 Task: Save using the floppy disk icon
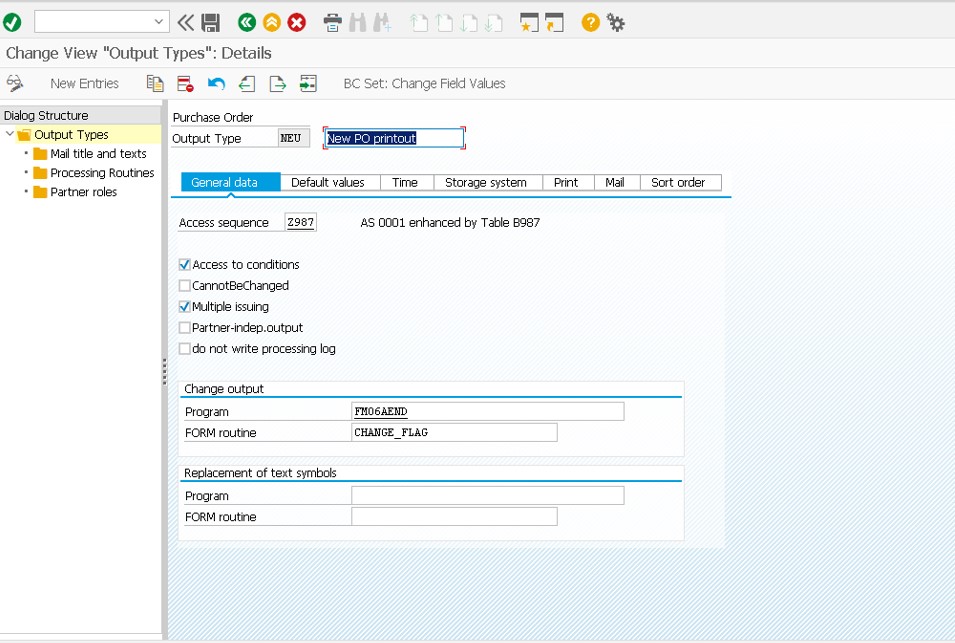(211, 23)
